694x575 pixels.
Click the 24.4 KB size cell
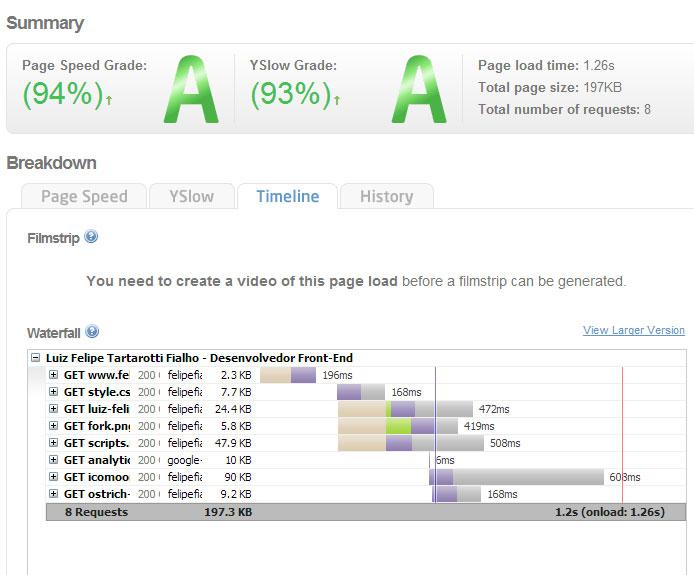tap(233, 409)
